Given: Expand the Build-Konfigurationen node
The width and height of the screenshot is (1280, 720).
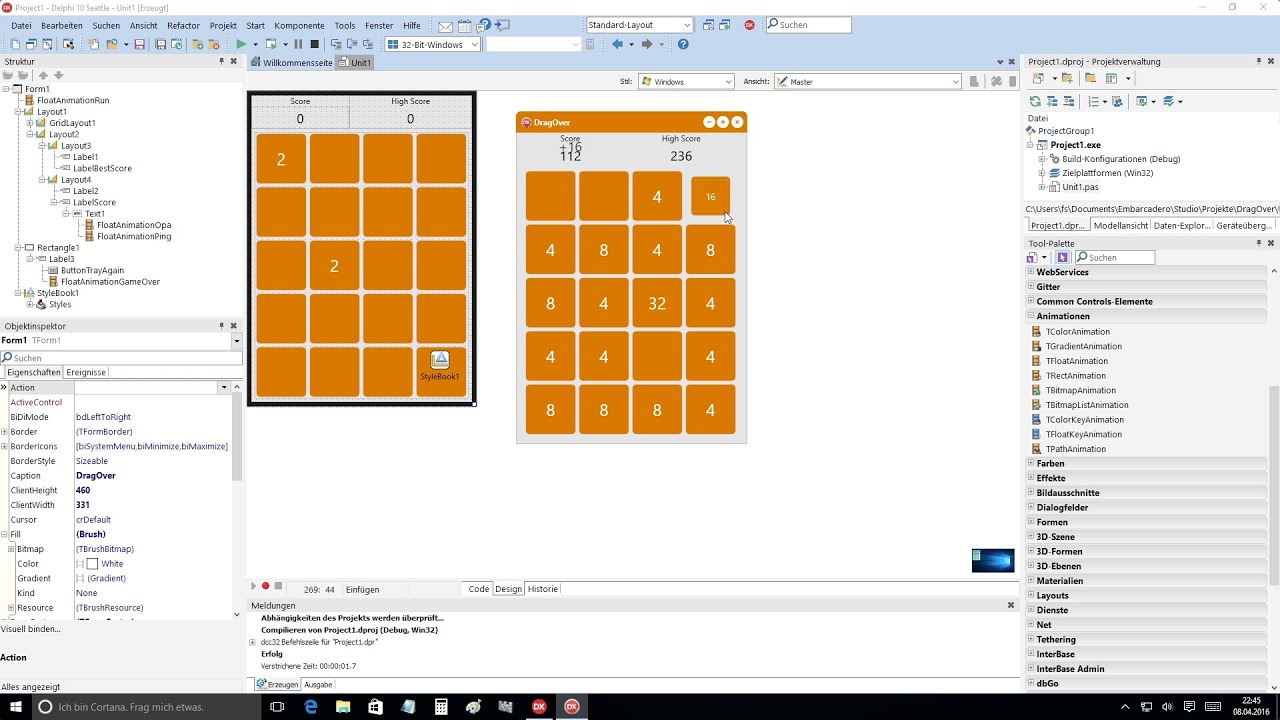Looking at the screenshot, I should [x=1042, y=159].
